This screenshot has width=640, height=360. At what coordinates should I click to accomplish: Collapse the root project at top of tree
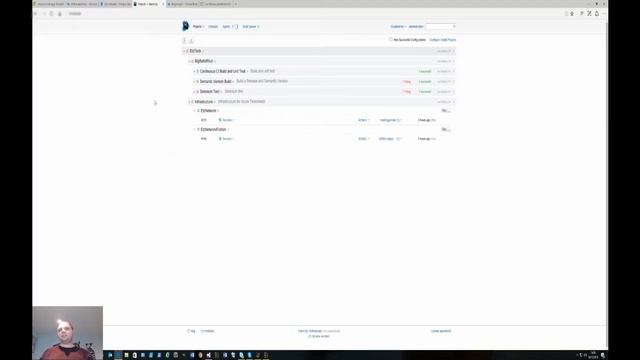pos(184,51)
